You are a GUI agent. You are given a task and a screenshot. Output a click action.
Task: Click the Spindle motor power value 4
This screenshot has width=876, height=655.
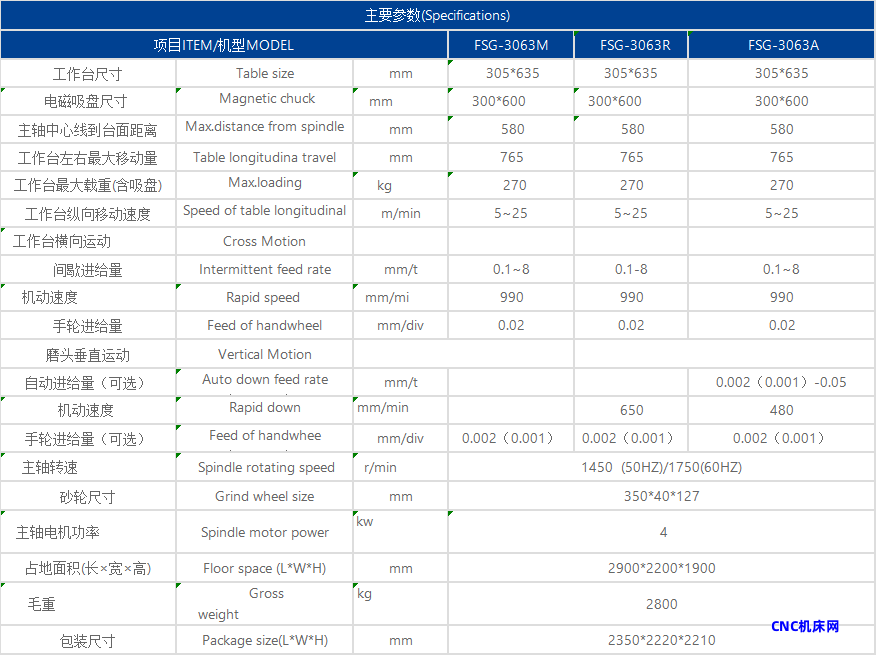tap(663, 532)
